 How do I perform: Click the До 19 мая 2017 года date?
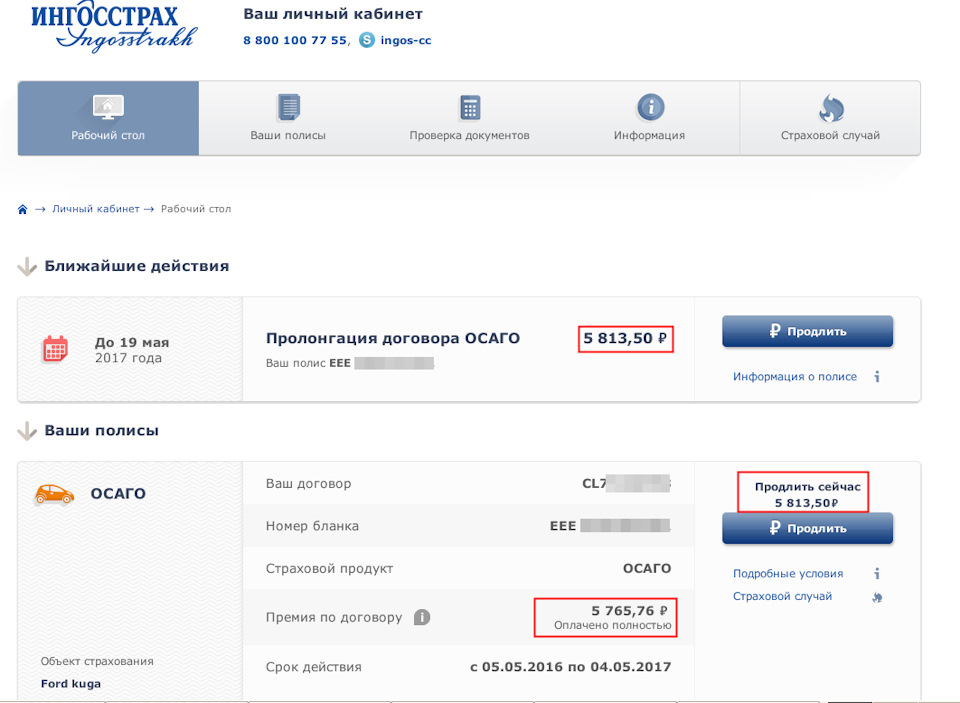coord(132,350)
